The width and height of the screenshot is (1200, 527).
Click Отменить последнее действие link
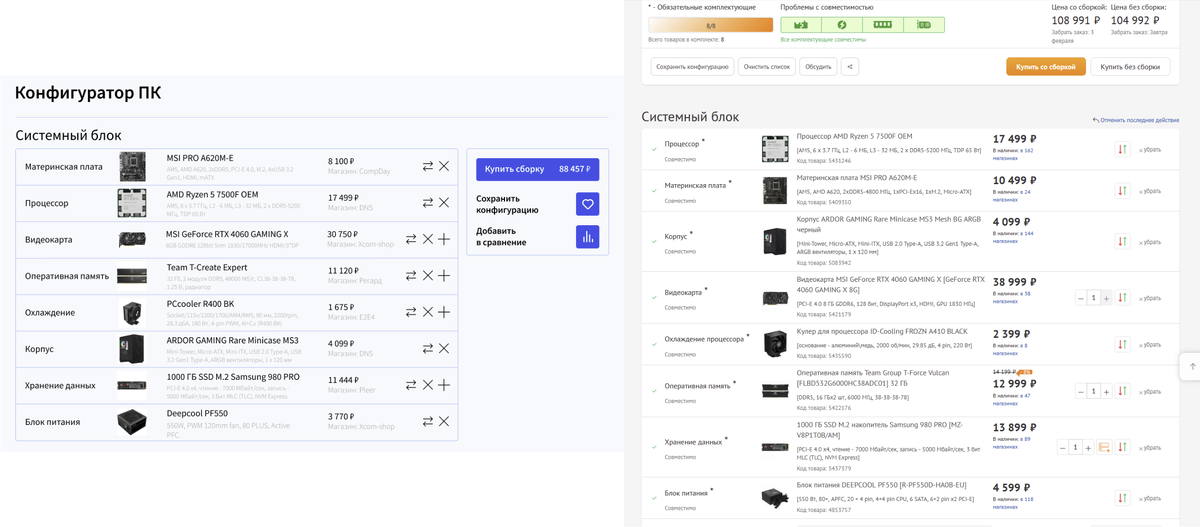[x=1138, y=120]
